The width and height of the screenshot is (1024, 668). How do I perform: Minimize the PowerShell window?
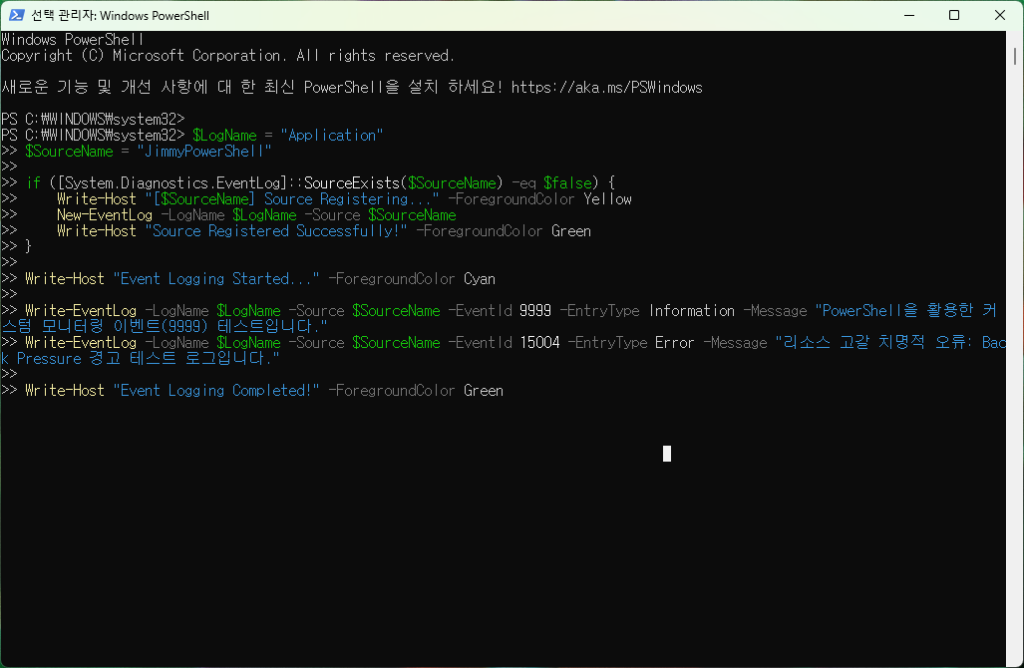pos(908,15)
